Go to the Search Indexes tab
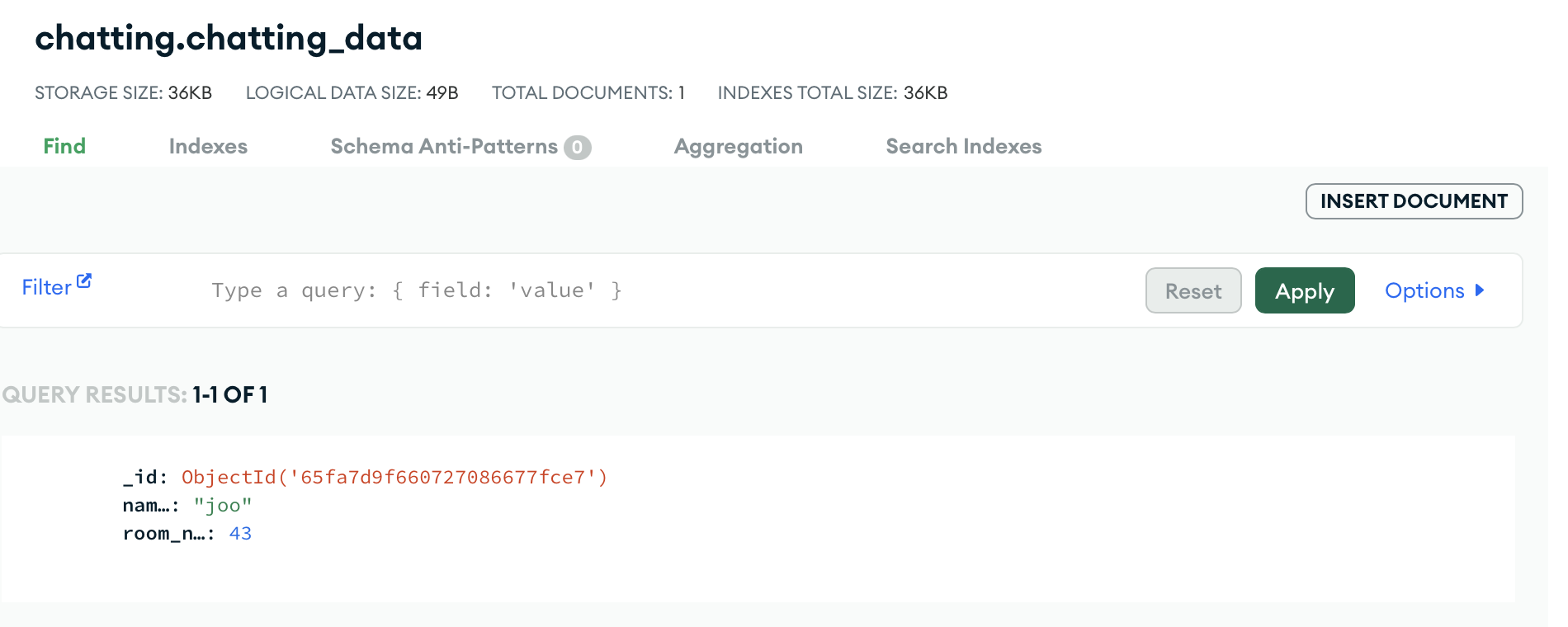 pyautogui.click(x=964, y=146)
